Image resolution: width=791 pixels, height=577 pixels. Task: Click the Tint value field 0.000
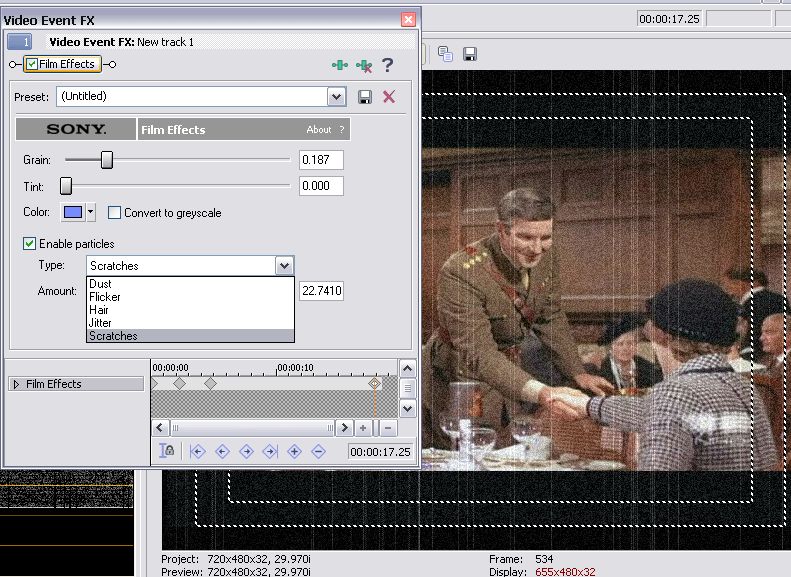tap(321, 186)
